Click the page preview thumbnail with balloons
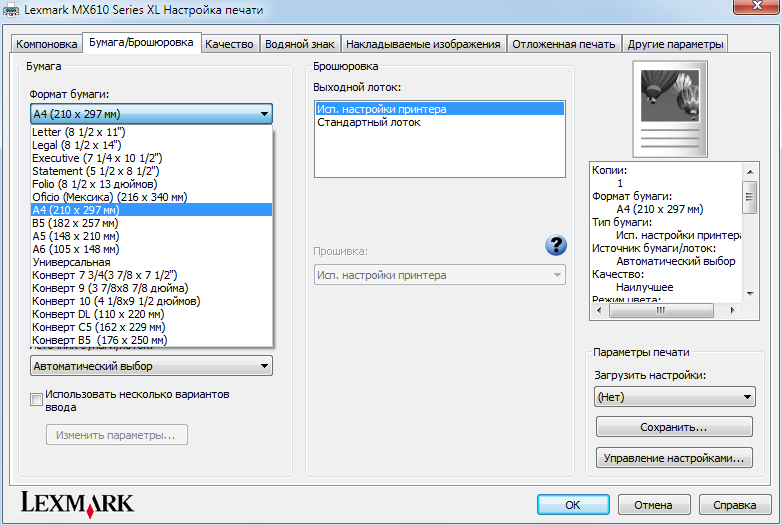 pyautogui.click(x=670, y=109)
